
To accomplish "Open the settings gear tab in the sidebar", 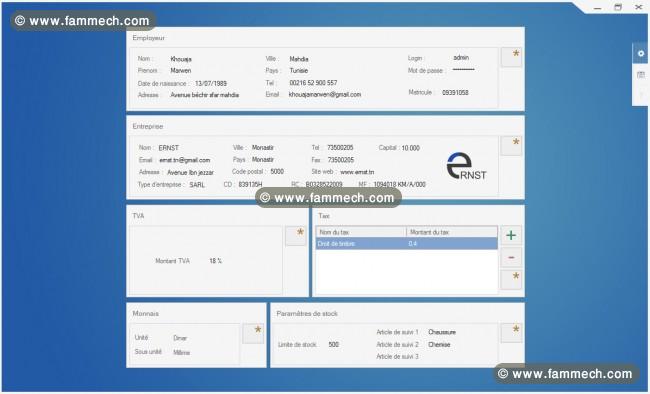I will (x=640, y=53).
